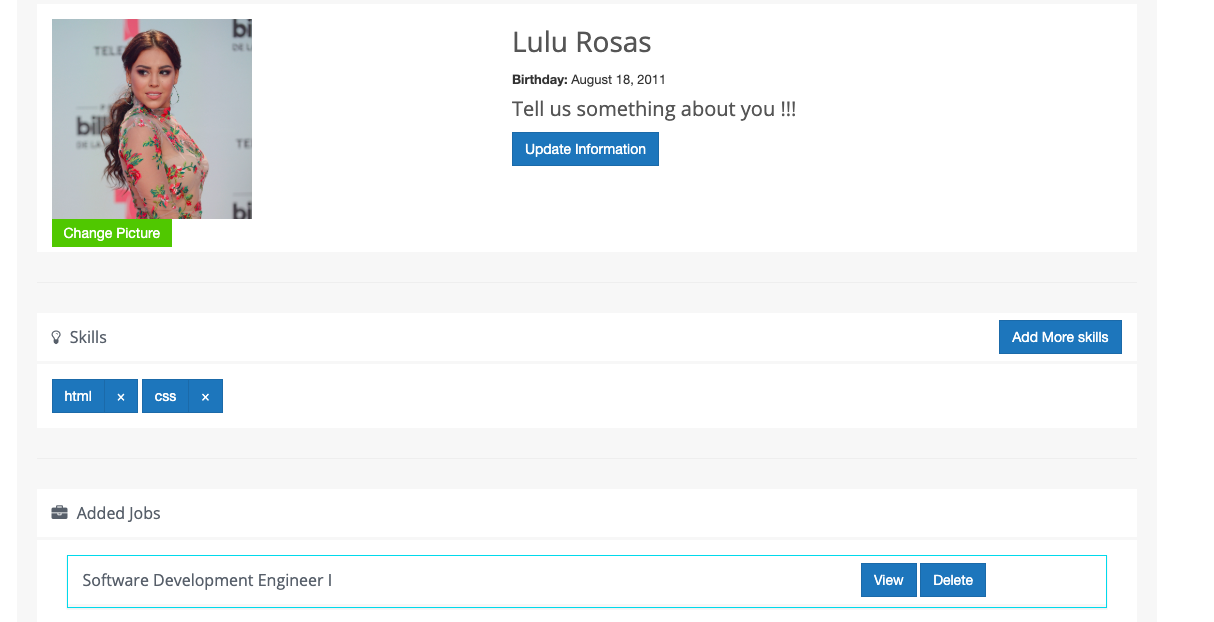Click the Added Jobs section heading
Screen dimensions: 1214x622
click(118, 513)
